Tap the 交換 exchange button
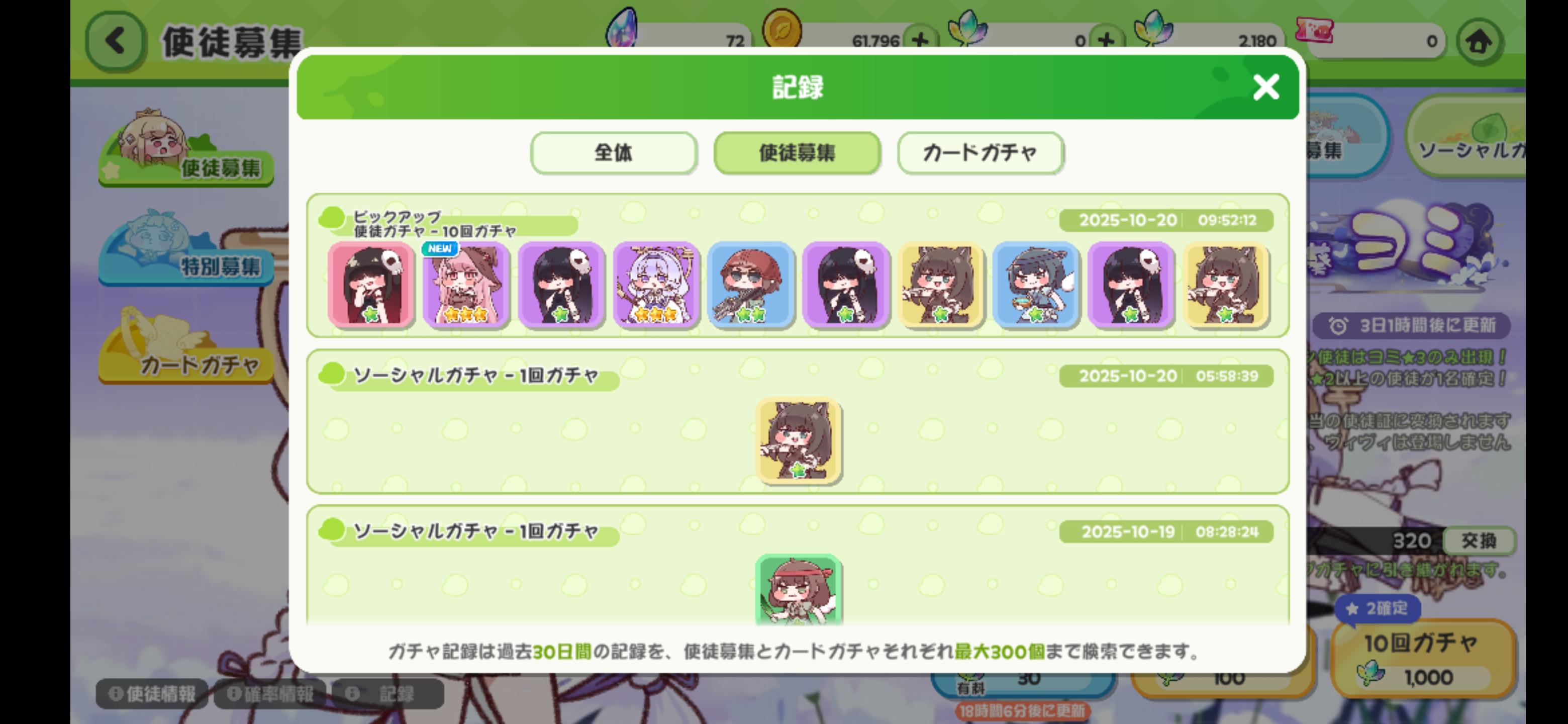Image resolution: width=1568 pixels, height=724 pixels. [1479, 540]
